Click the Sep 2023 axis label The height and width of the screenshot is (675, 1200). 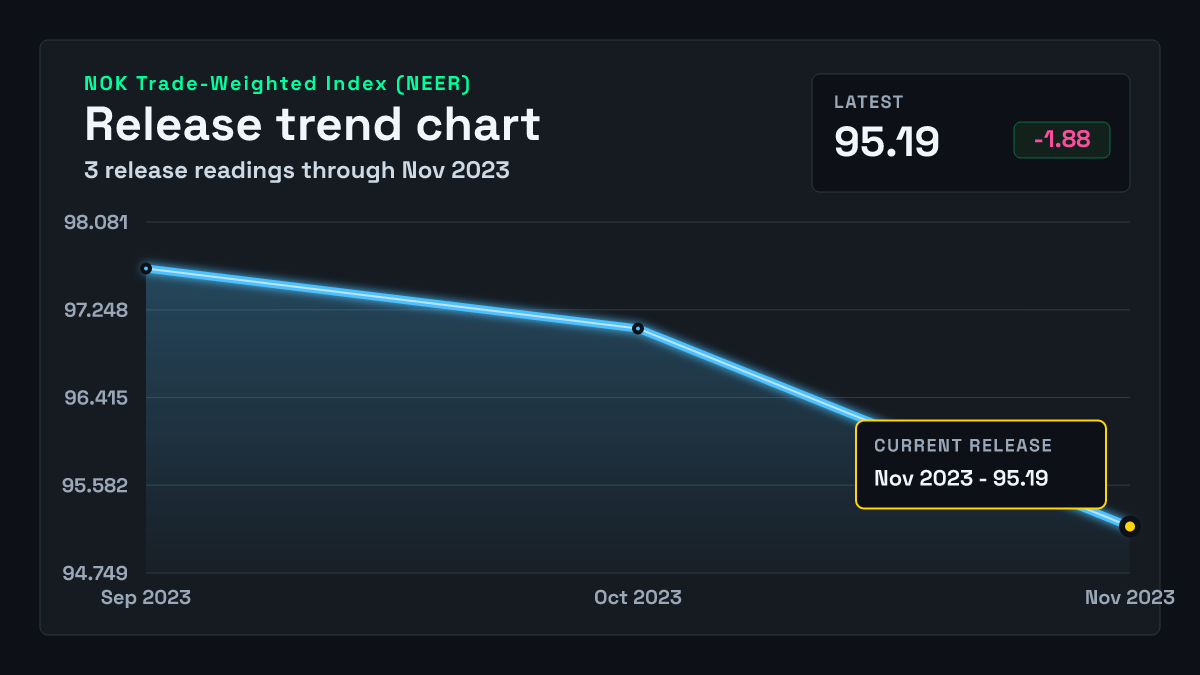click(x=146, y=597)
